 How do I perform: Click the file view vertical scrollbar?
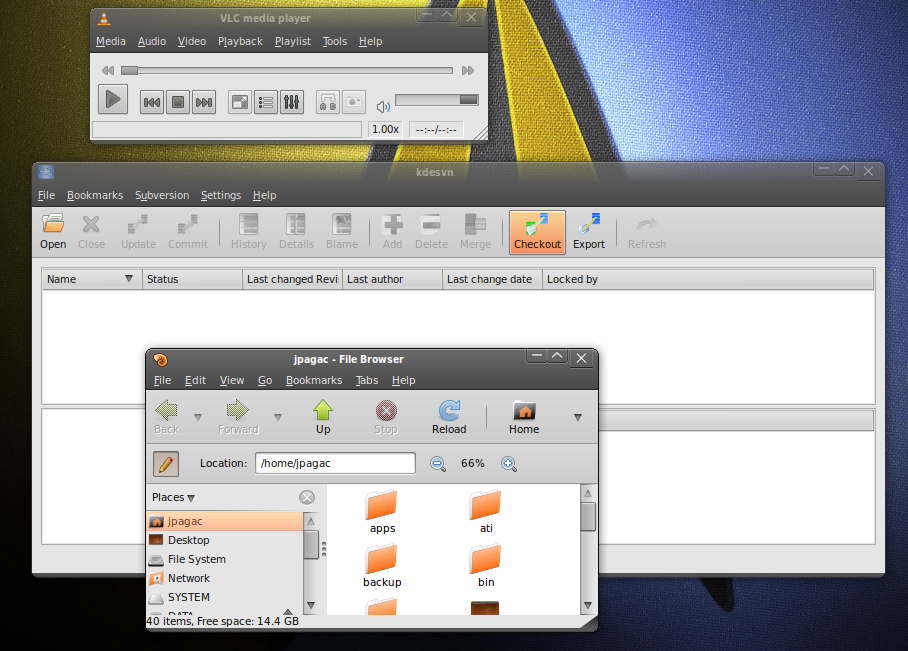tap(588, 549)
